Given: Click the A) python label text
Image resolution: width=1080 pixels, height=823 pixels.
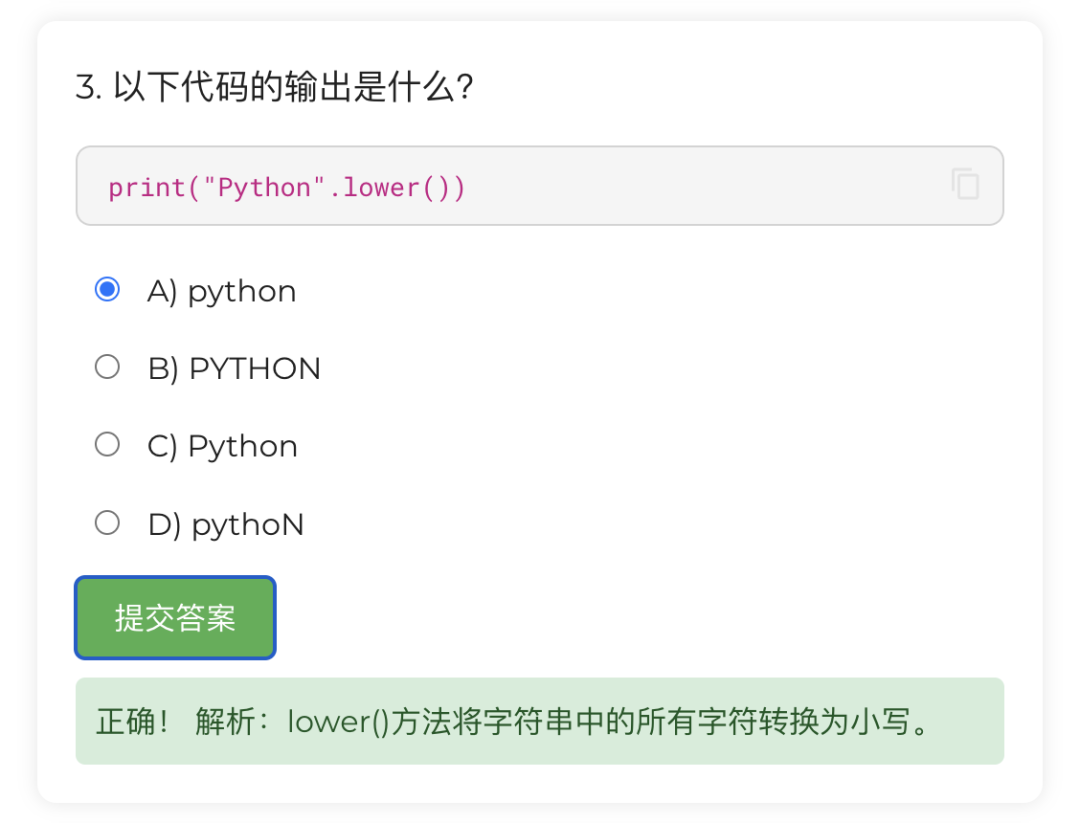Looking at the screenshot, I should pyautogui.click(x=221, y=290).
